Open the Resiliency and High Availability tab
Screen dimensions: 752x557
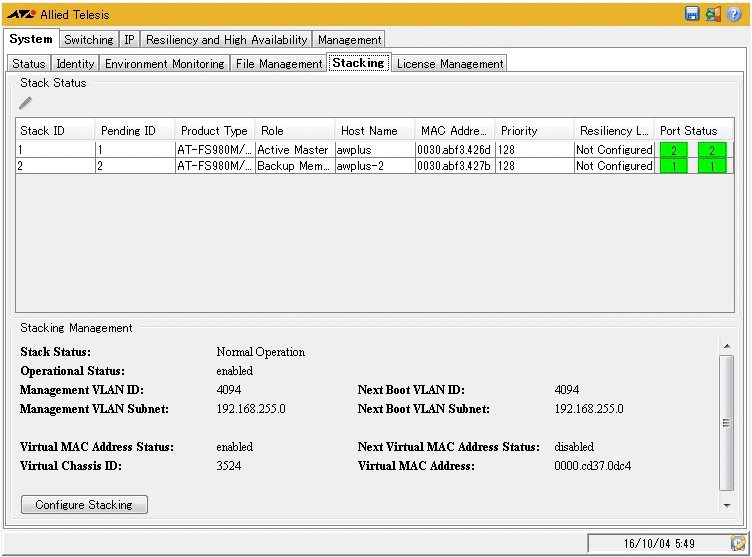point(226,40)
